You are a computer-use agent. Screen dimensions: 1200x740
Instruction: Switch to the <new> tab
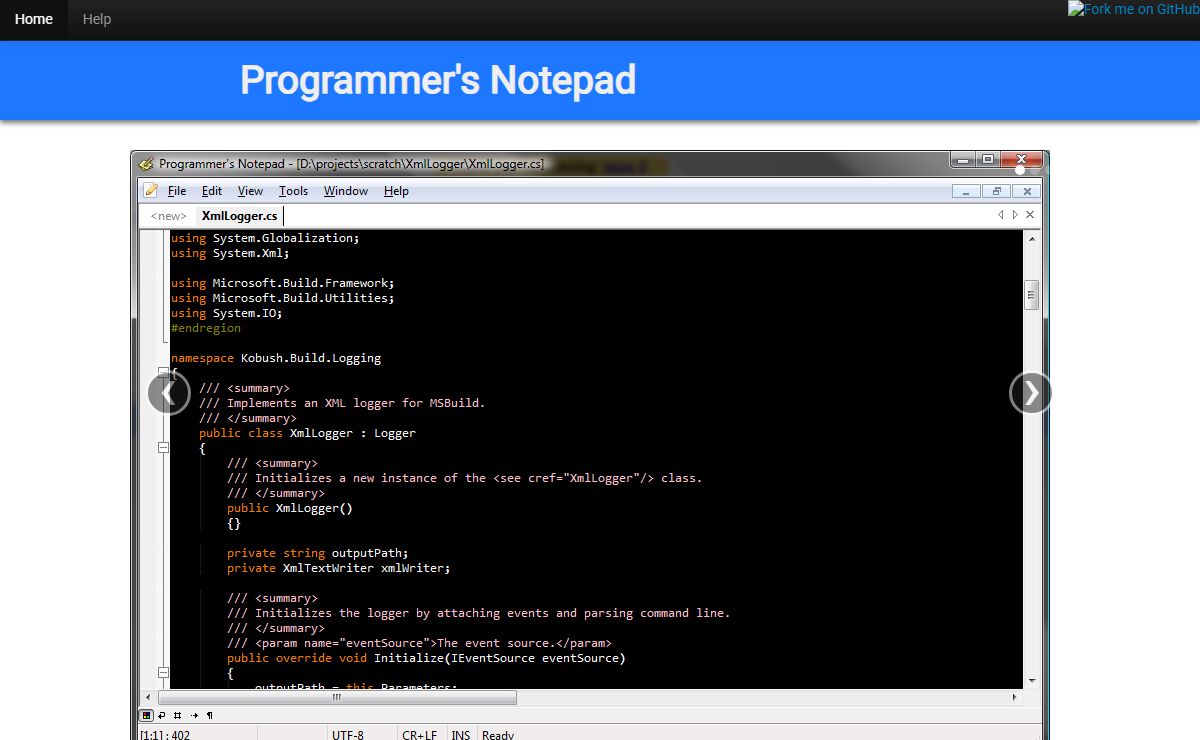(x=168, y=216)
